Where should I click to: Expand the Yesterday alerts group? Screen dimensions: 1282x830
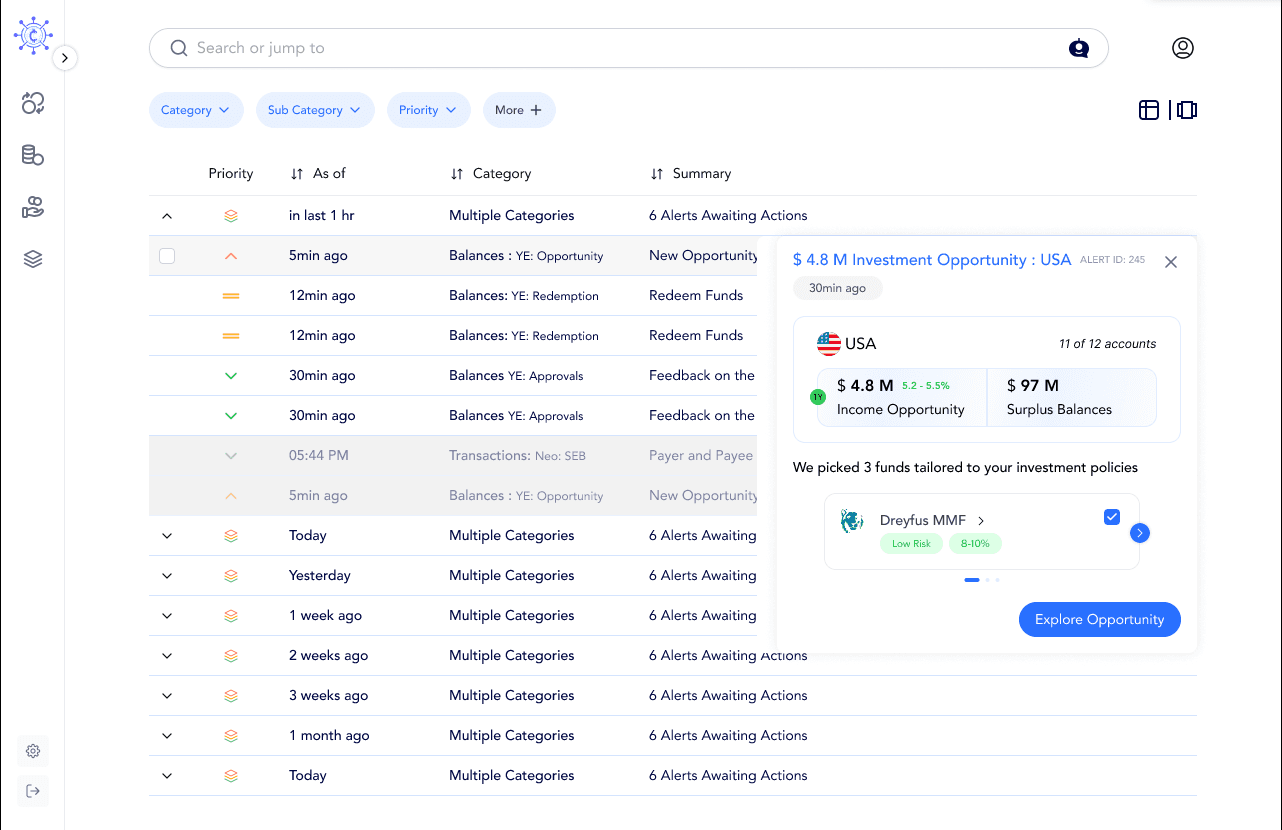coord(167,576)
